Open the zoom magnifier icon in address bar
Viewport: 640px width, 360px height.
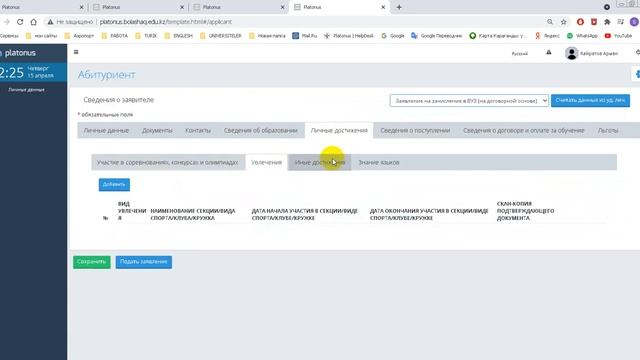550,22
